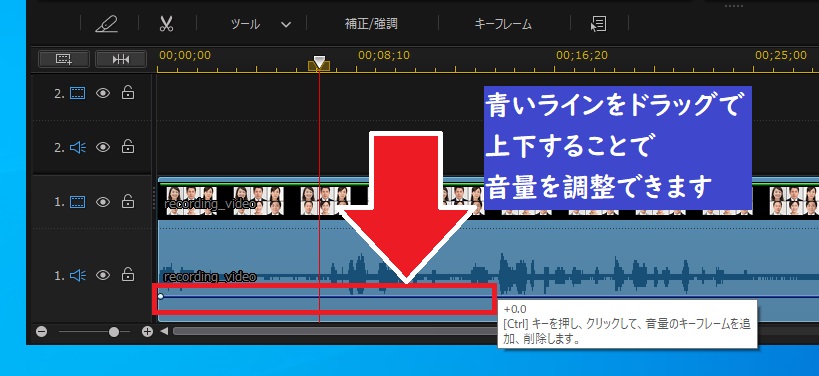819x376 pixels.
Task: Click the volume keyframe point at clip start
Action: coord(160,297)
